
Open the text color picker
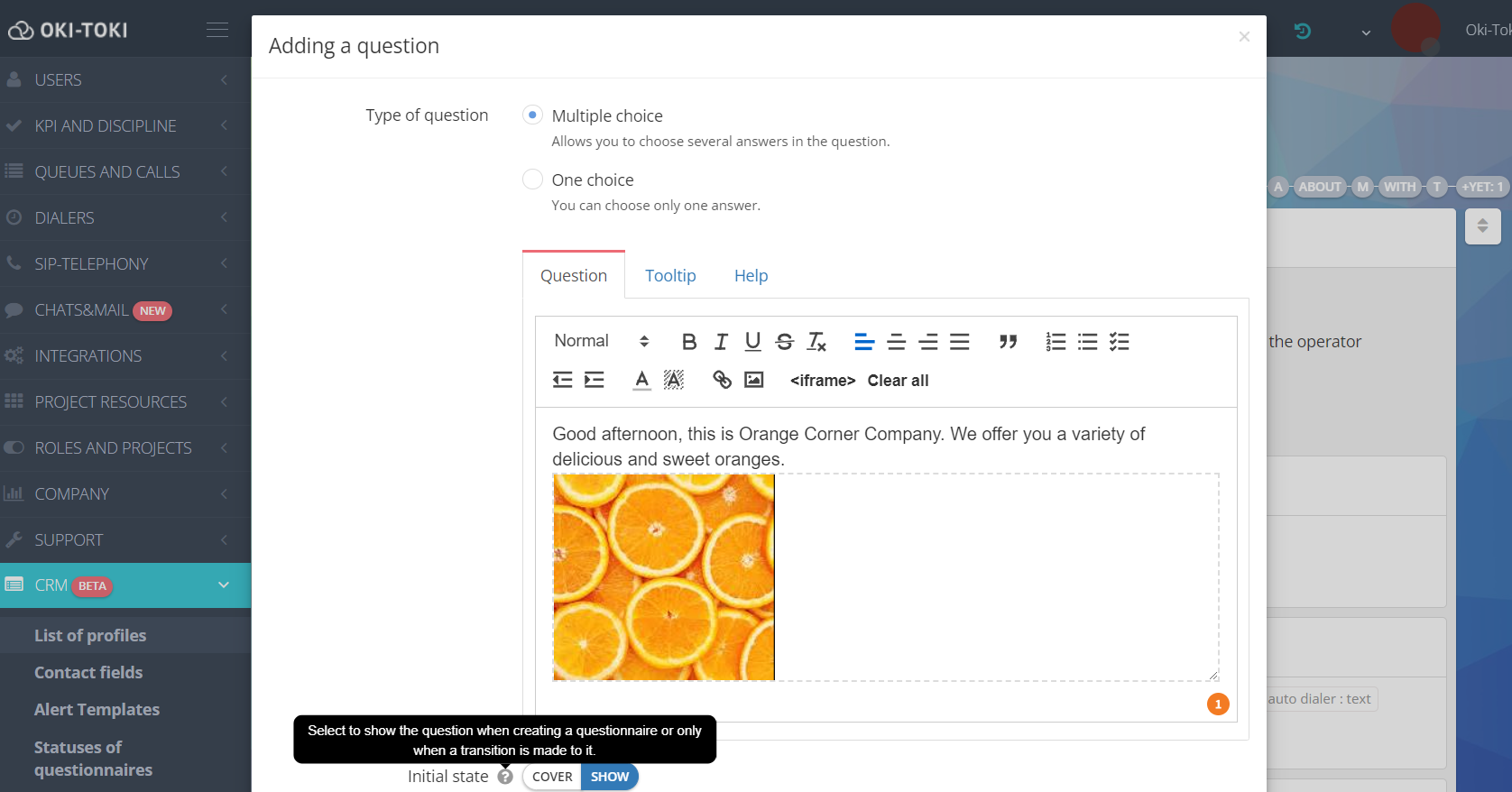(x=641, y=380)
